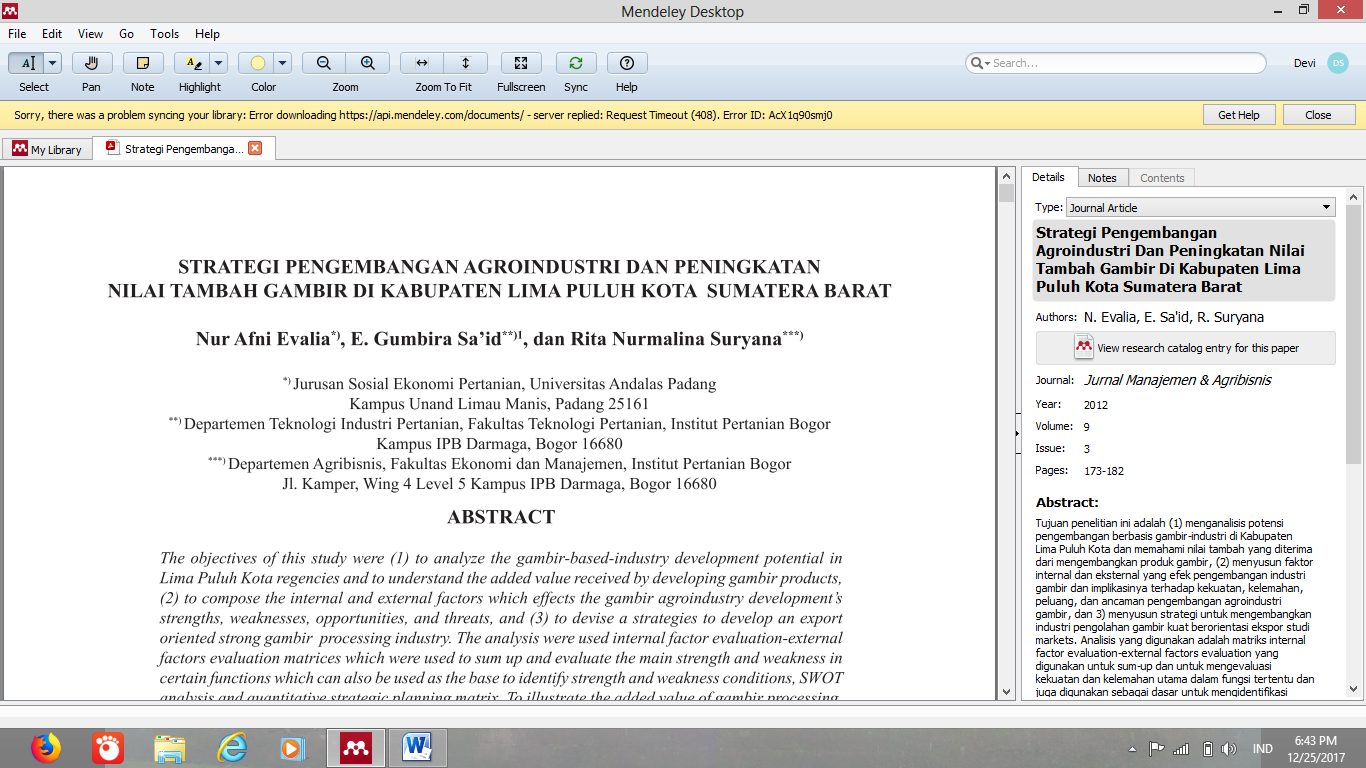1366x768 pixels.
Task: Expand the Select tool dropdown arrow
Action: [53, 63]
